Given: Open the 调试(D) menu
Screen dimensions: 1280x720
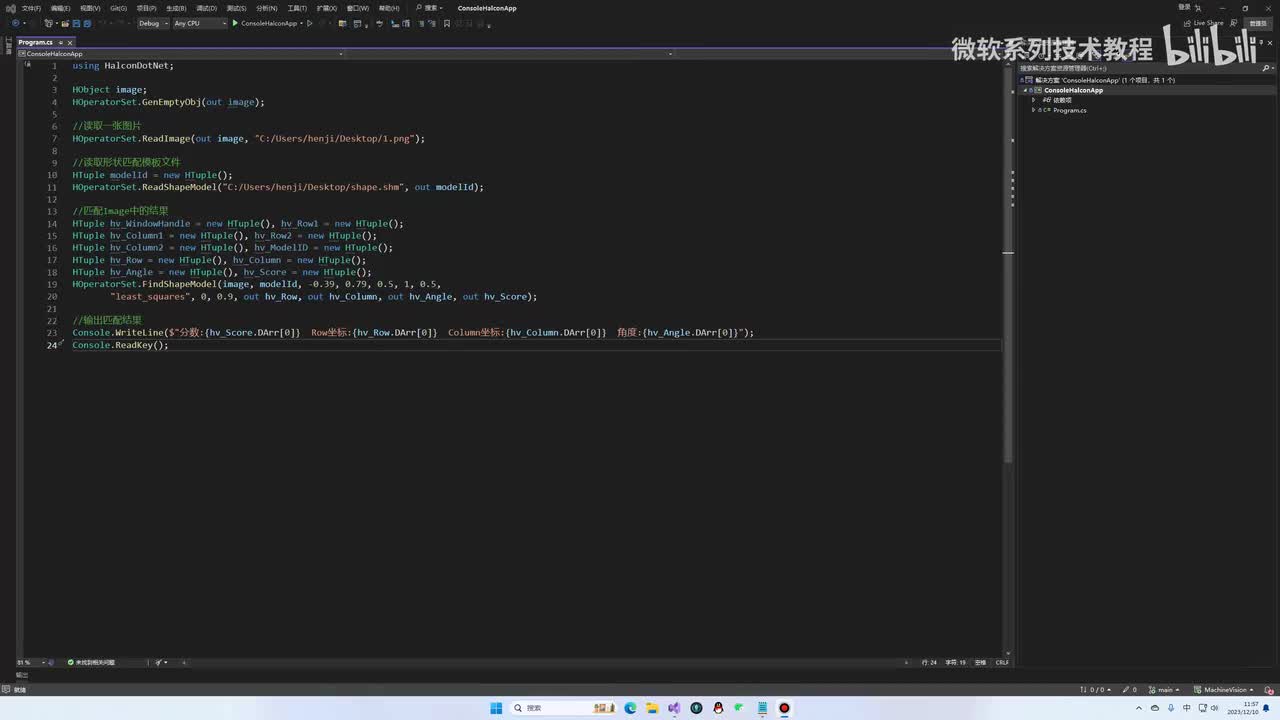Looking at the screenshot, I should (206, 8).
